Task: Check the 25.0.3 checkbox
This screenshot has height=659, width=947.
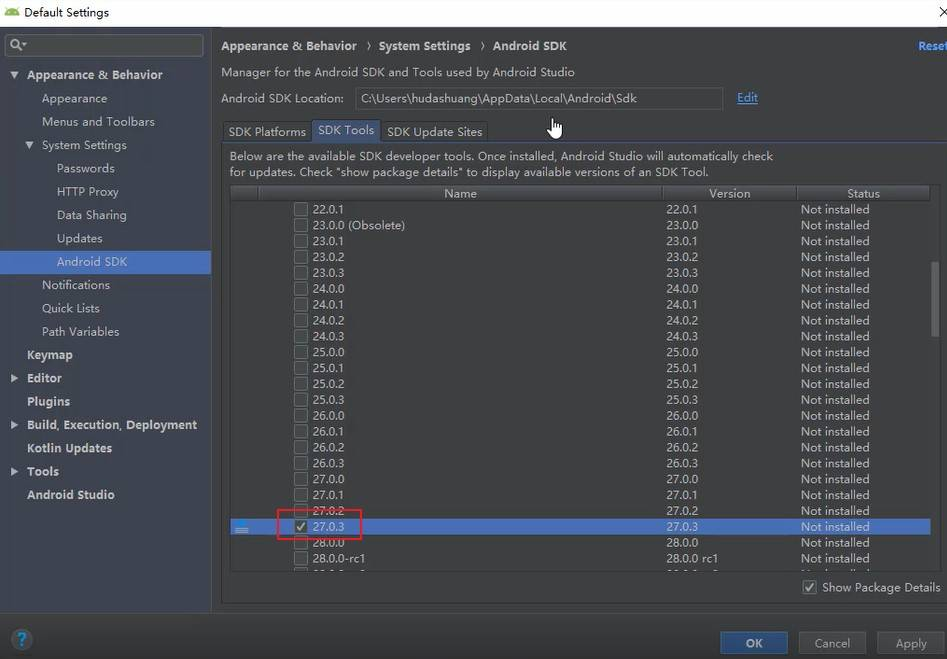Action: click(300, 399)
